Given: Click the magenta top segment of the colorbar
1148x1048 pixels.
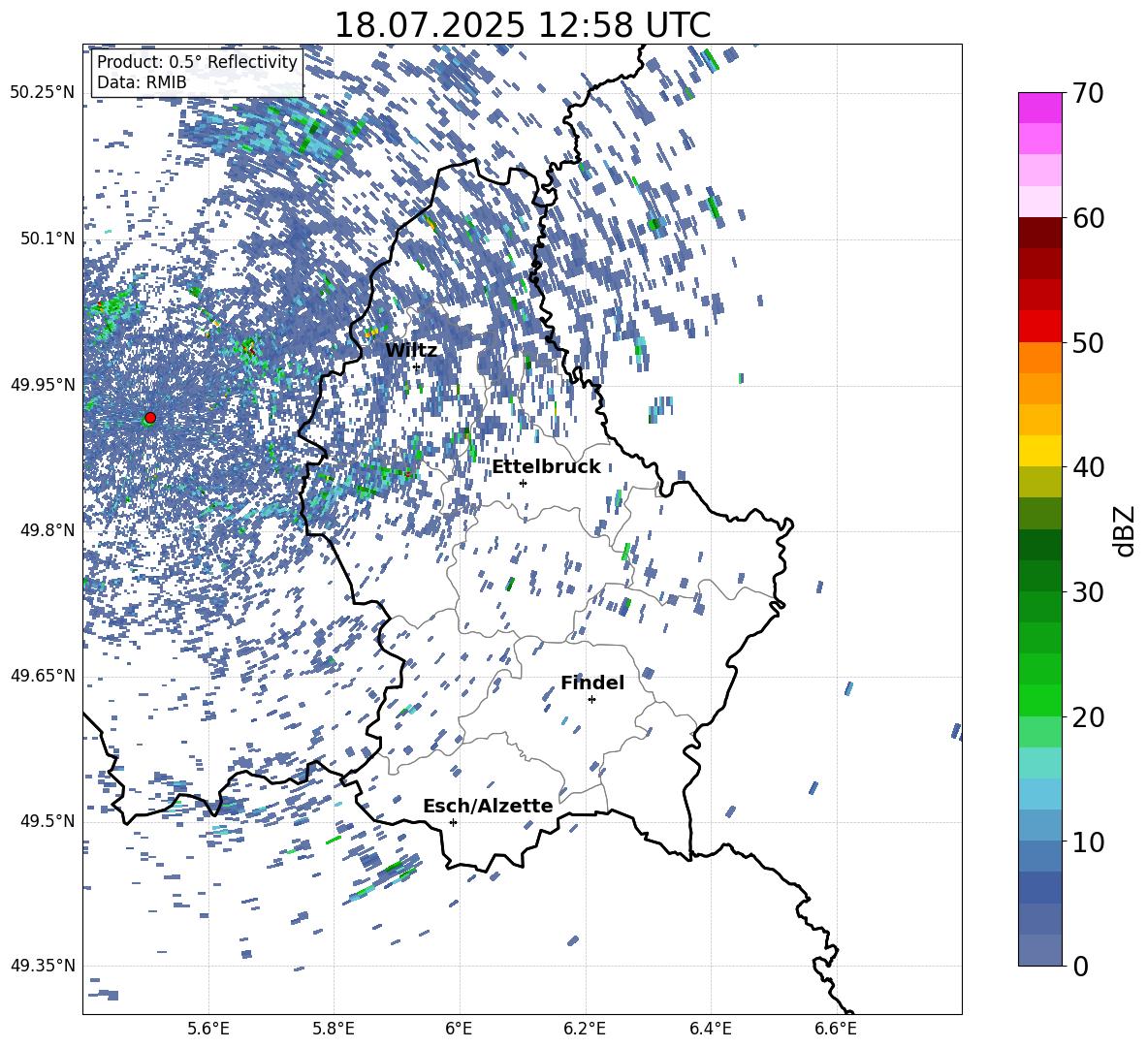Looking at the screenshot, I should (1039, 108).
